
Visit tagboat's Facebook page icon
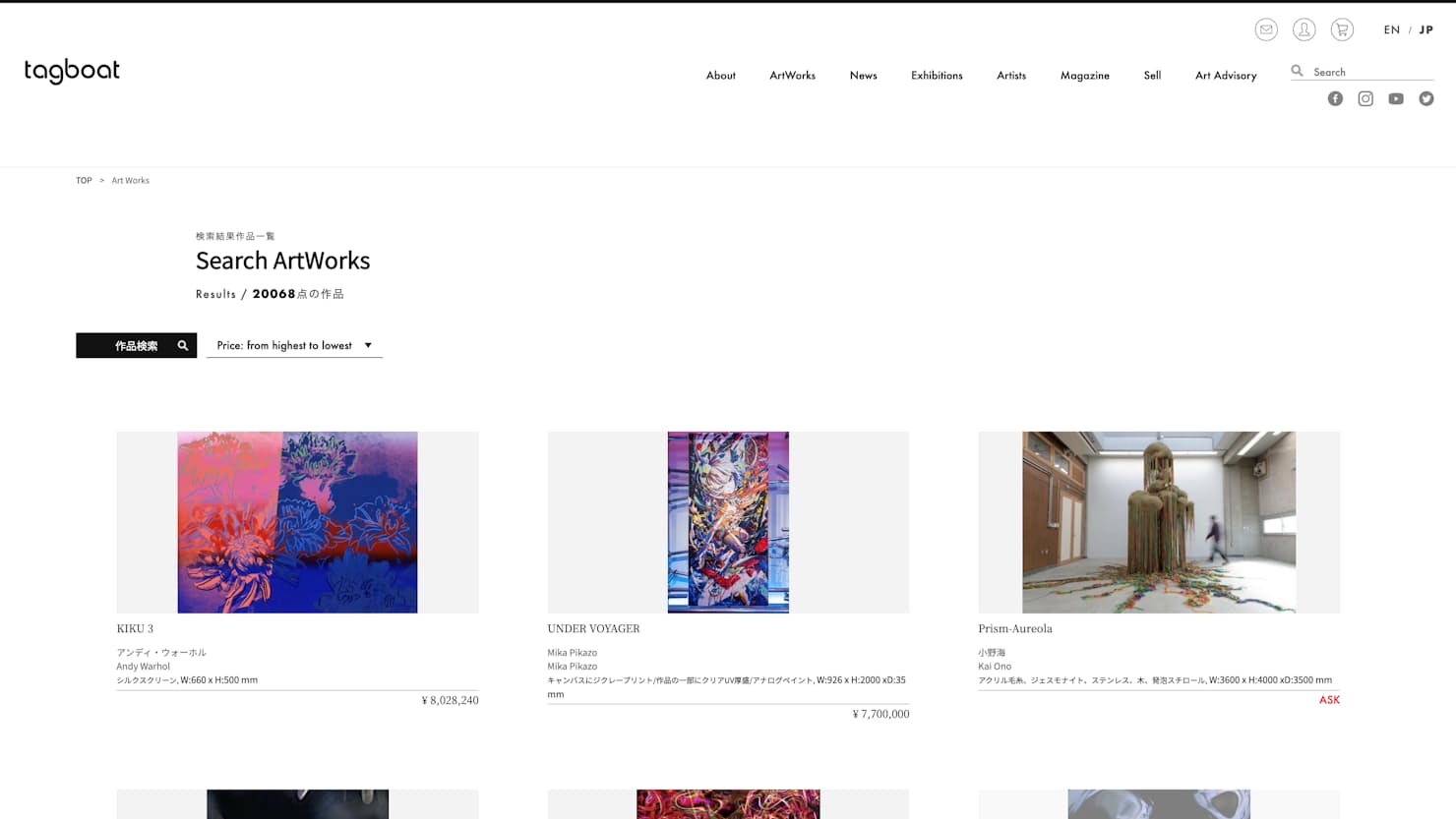pos(1335,98)
